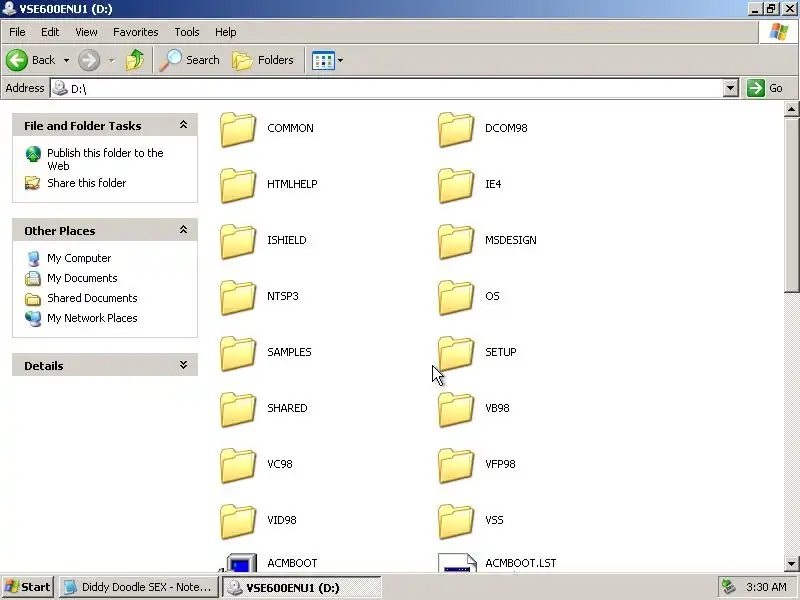
Task: Open the DCOM98 folder icon
Action: (x=456, y=130)
